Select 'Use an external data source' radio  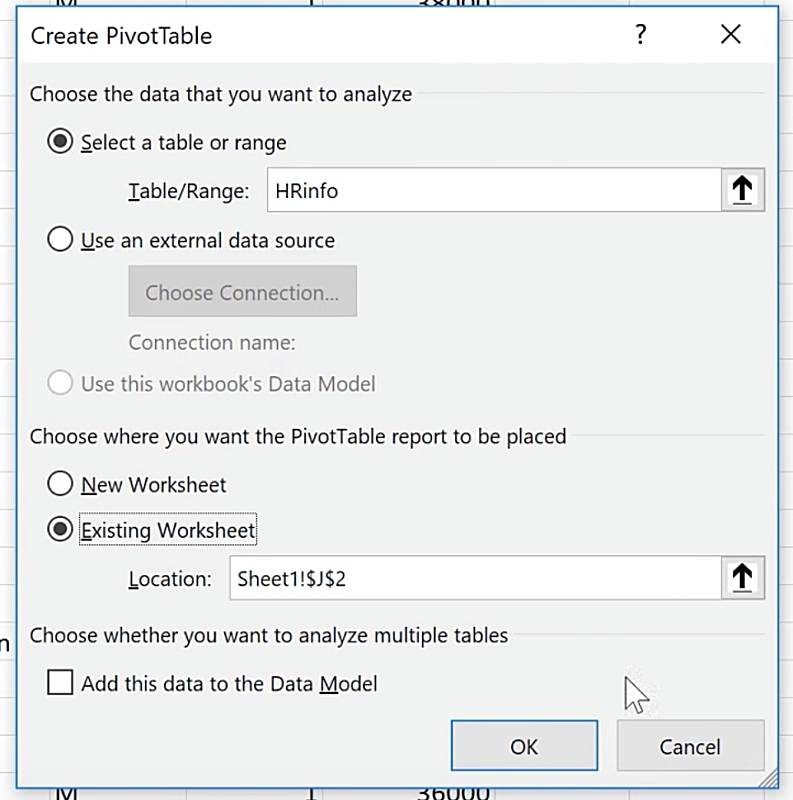point(61,240)
